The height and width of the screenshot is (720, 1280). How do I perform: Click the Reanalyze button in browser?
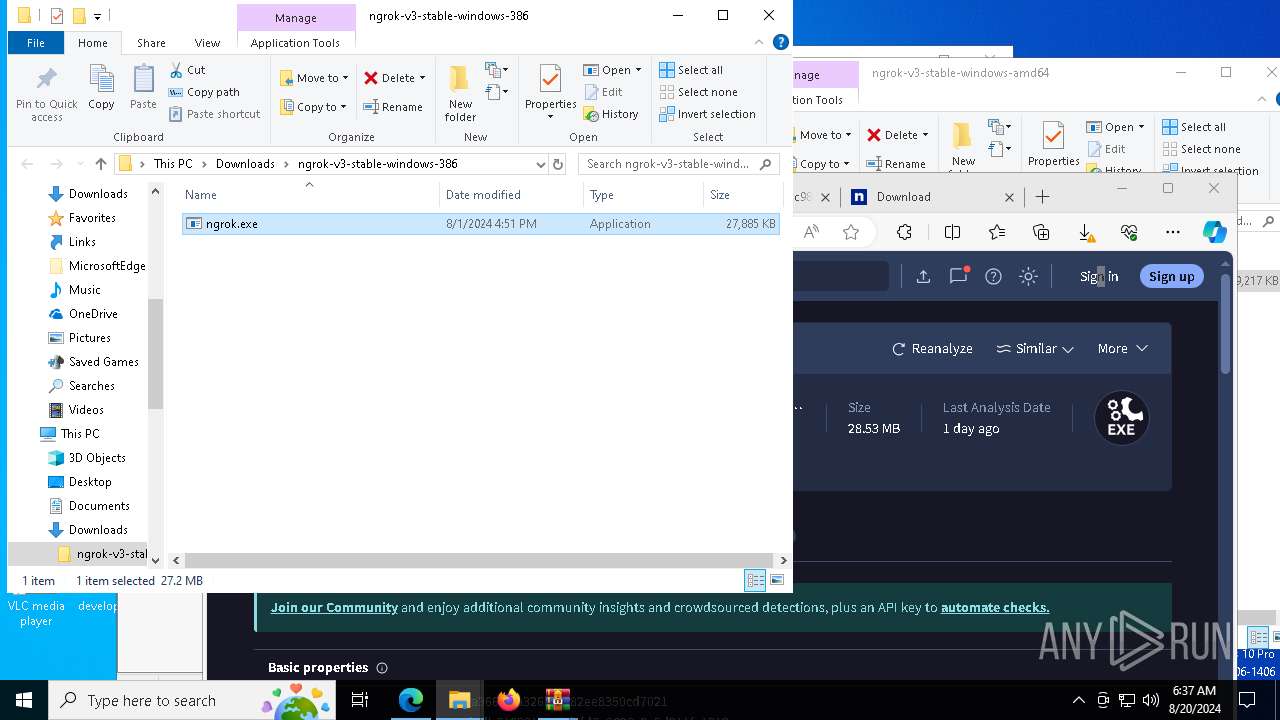click(932, 349)
